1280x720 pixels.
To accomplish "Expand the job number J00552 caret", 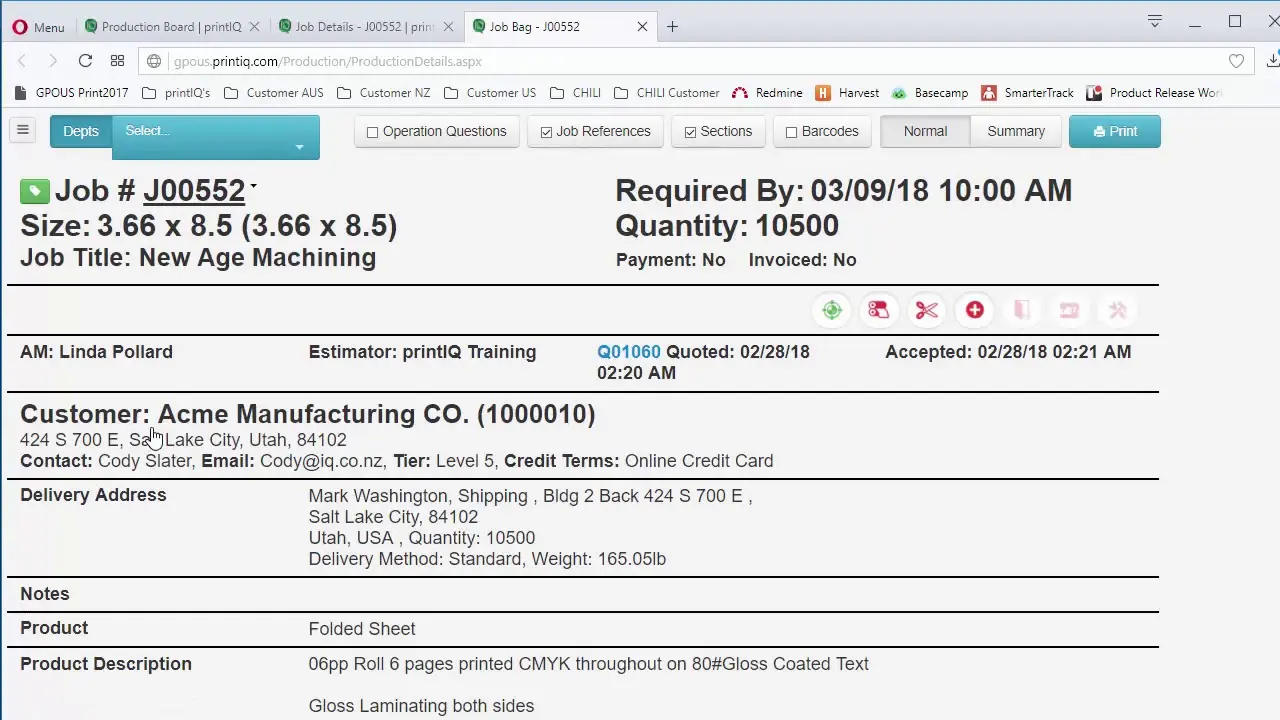I will (254, 186).
